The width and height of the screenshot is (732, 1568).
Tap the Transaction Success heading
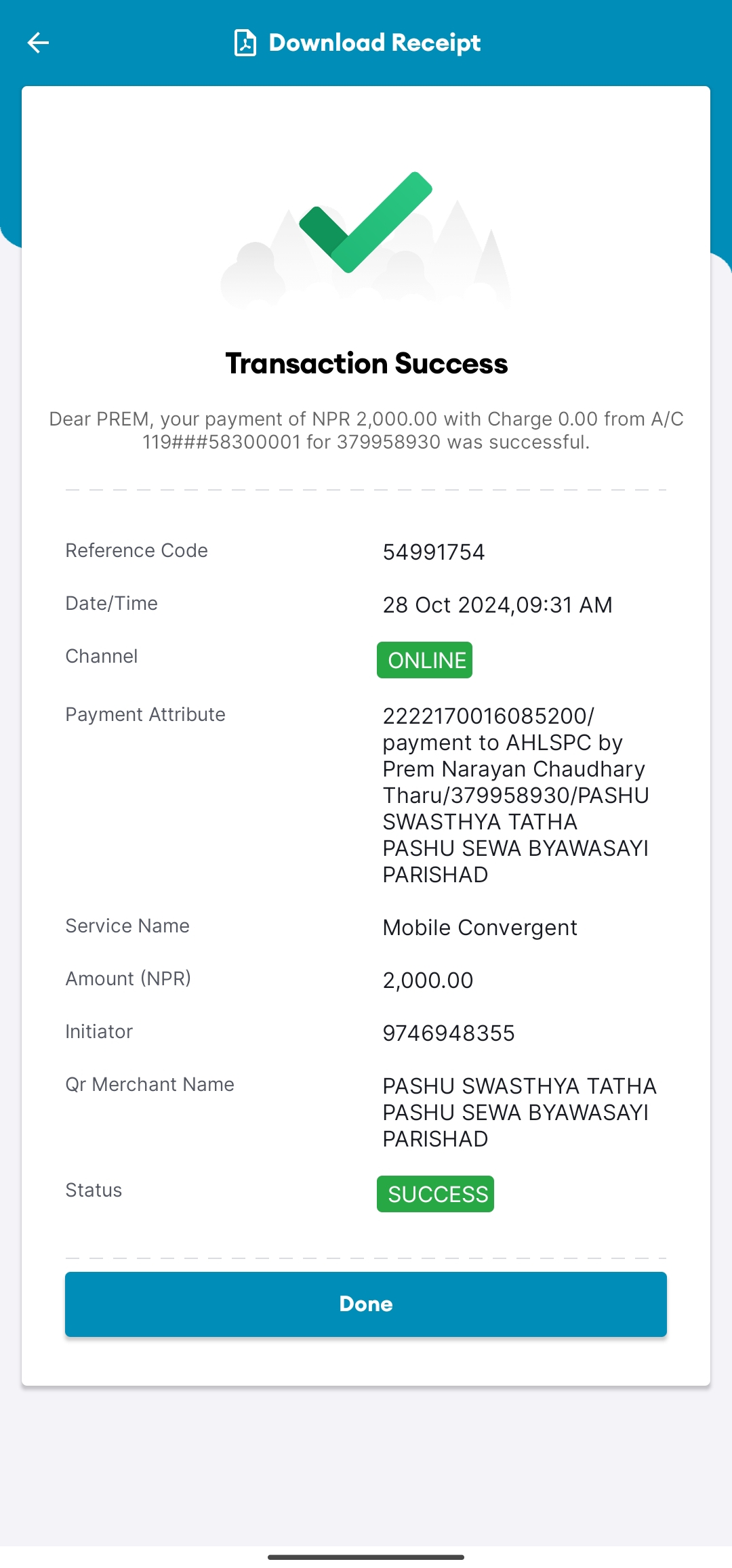[366, 364]
